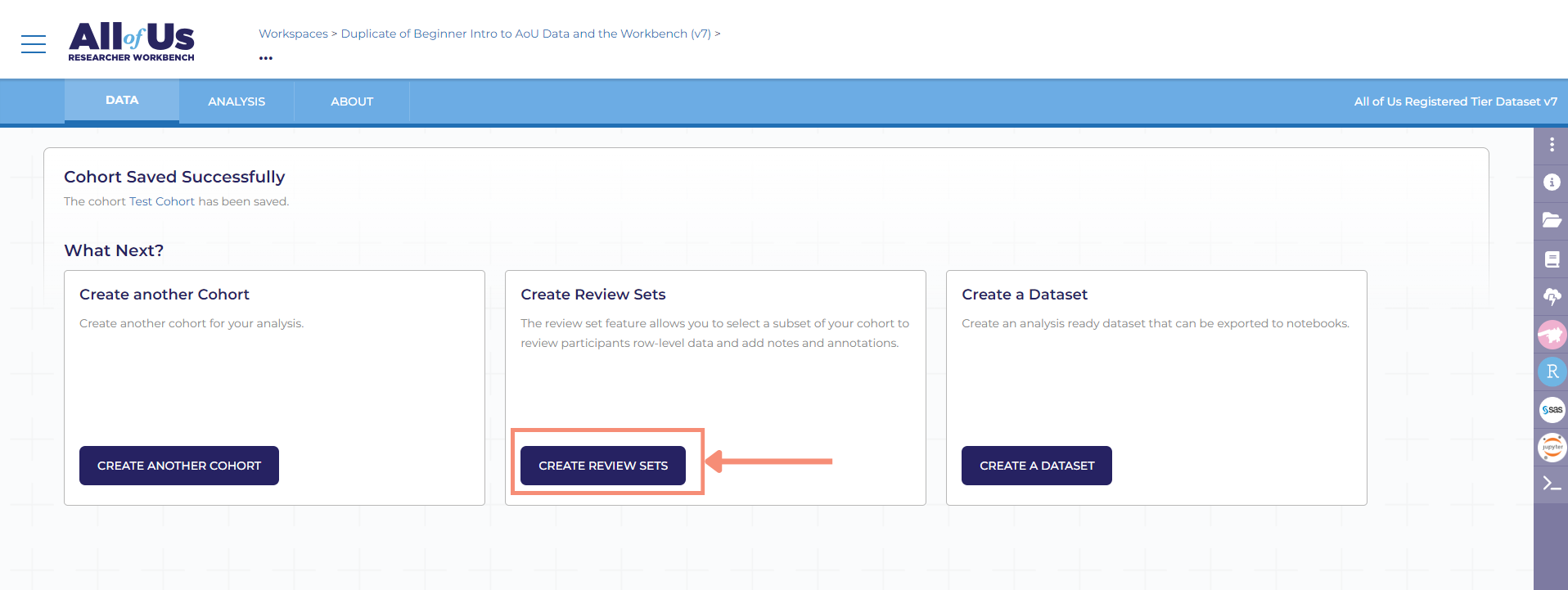The width and height of the screenshot is (1568, 590).
Task: Click the What Next? heading
Action: point(114,250)
